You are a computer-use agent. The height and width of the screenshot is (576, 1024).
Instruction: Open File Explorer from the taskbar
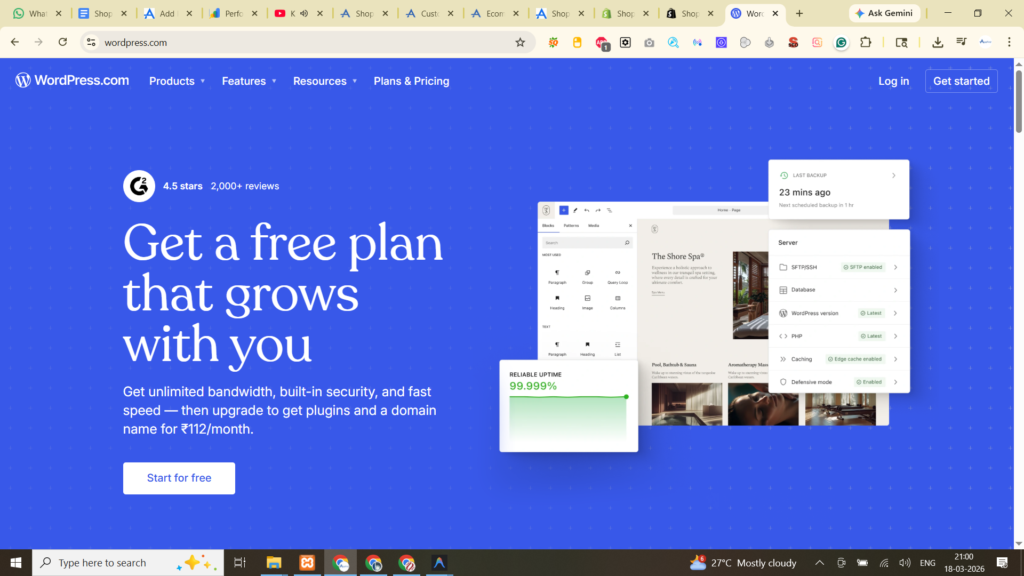tap(274, 563)
